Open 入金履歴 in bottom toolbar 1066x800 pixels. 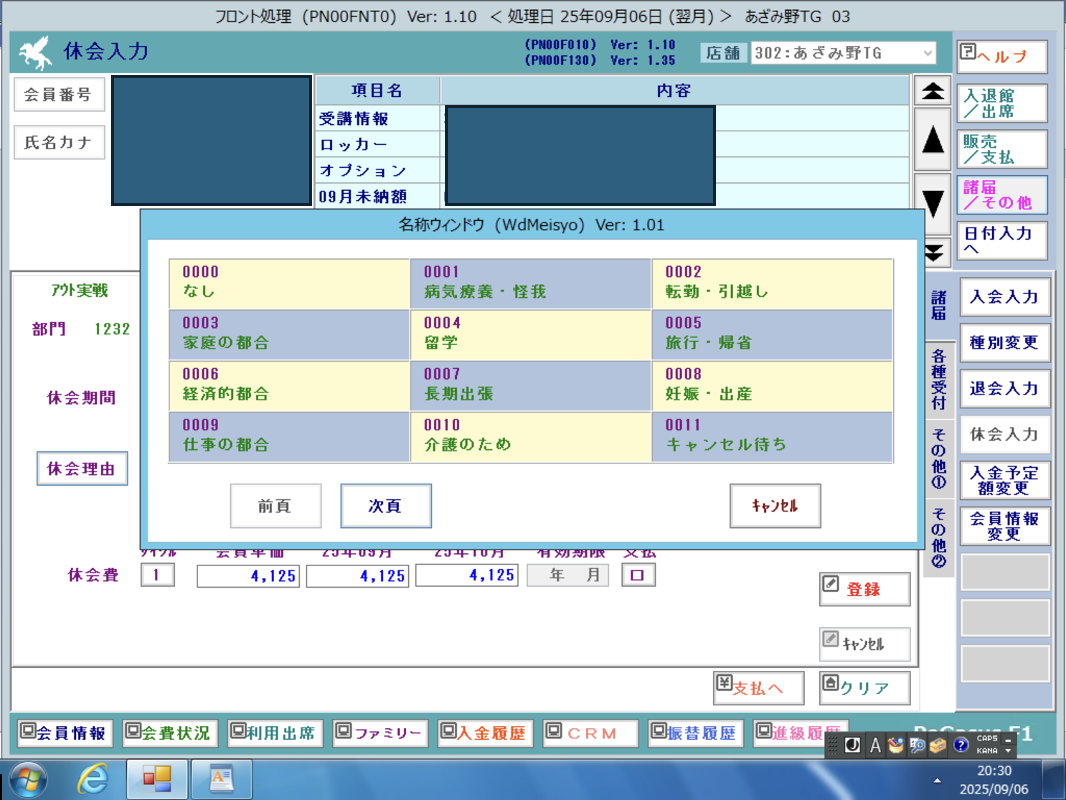485,733
